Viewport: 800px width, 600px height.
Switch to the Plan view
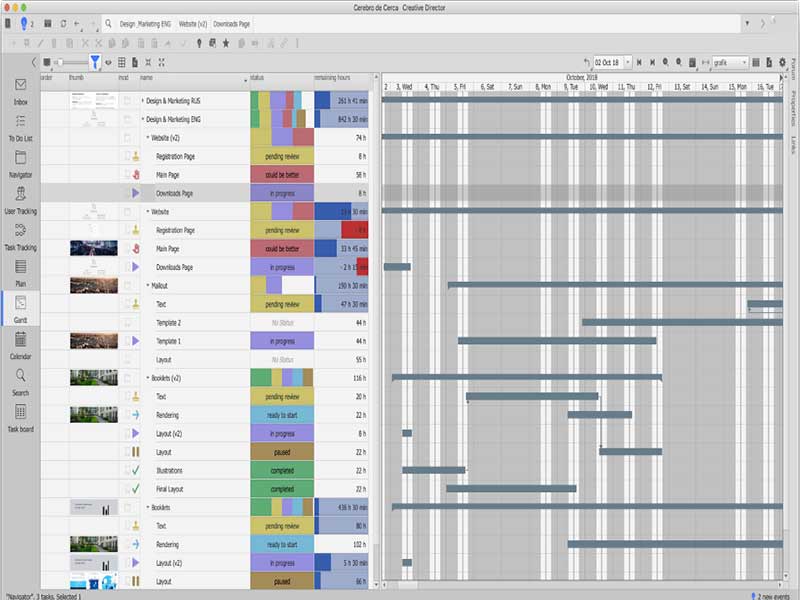pos(20,273)
